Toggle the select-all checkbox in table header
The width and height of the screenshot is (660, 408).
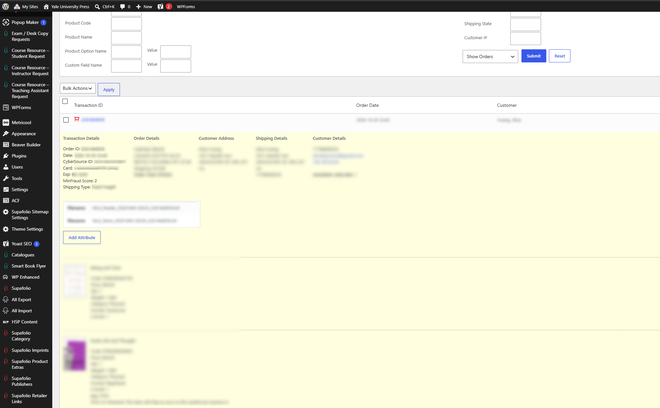(65, 101)
